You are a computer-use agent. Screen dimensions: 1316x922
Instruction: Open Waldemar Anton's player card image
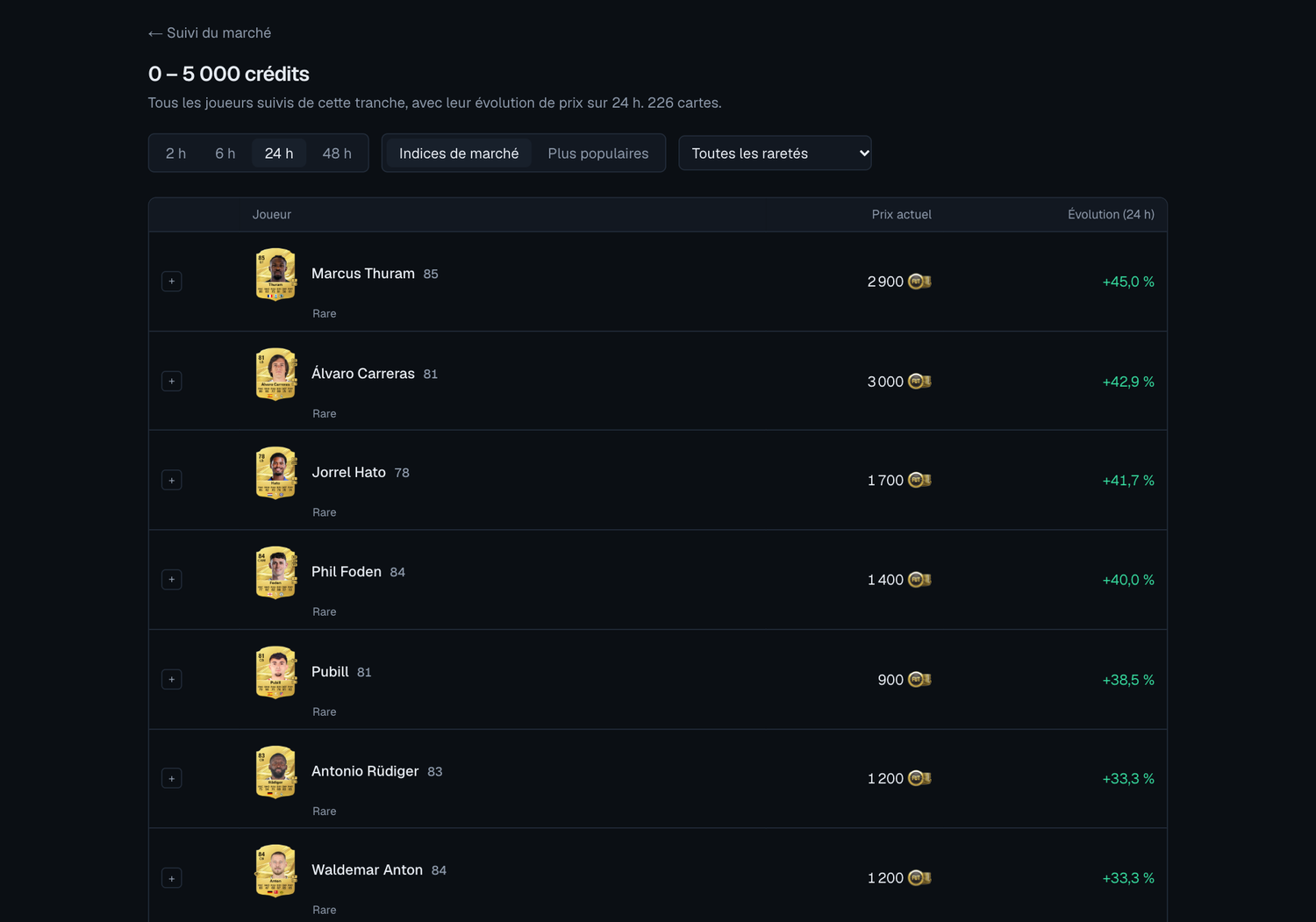(275, 871)
